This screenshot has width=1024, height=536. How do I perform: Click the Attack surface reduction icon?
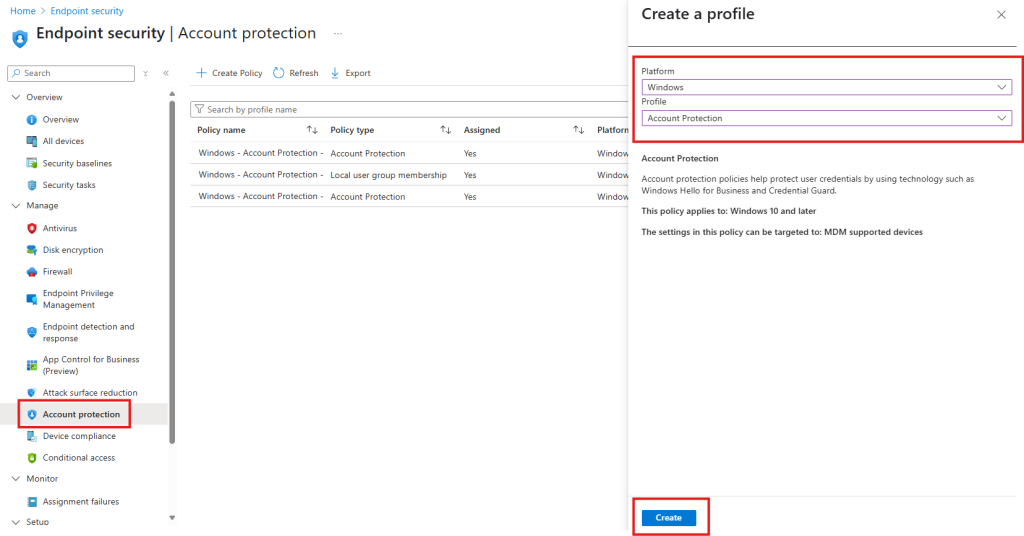pyautogui.click(x=31, y=392)
